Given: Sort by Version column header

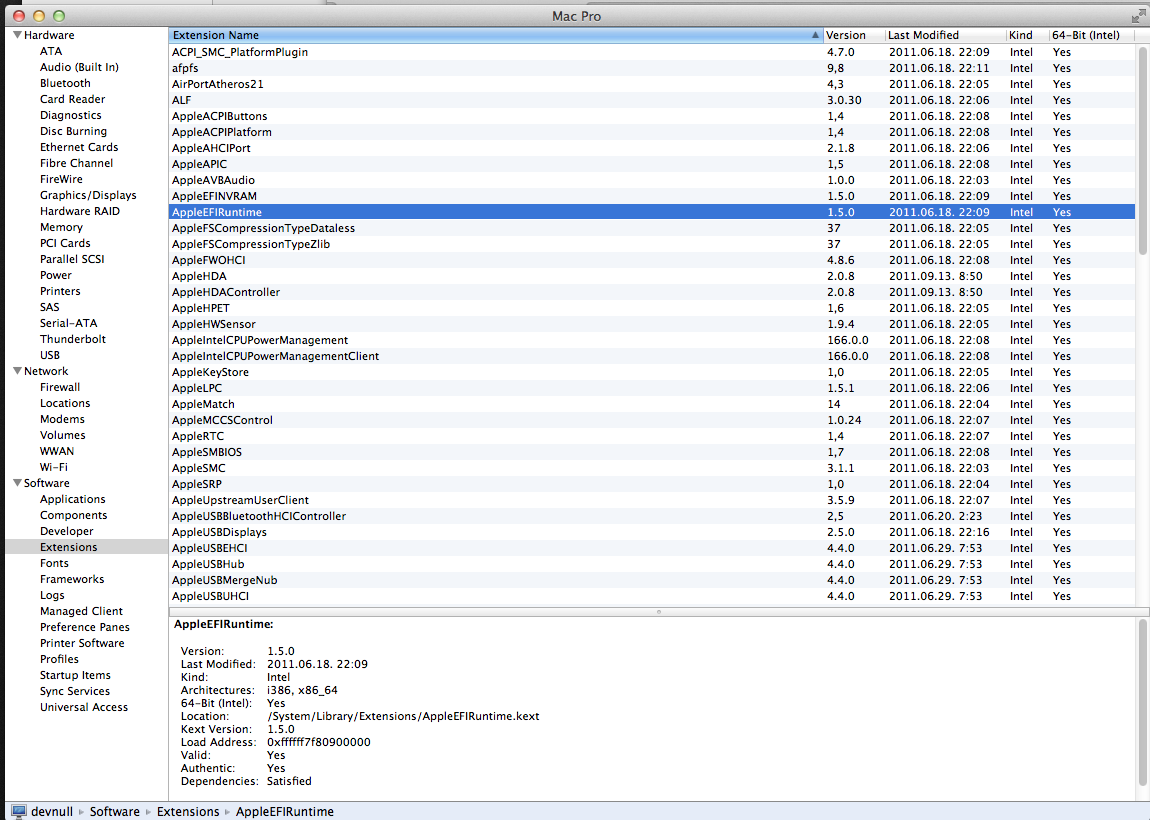Looking at the screenshot, I should 854,35.
